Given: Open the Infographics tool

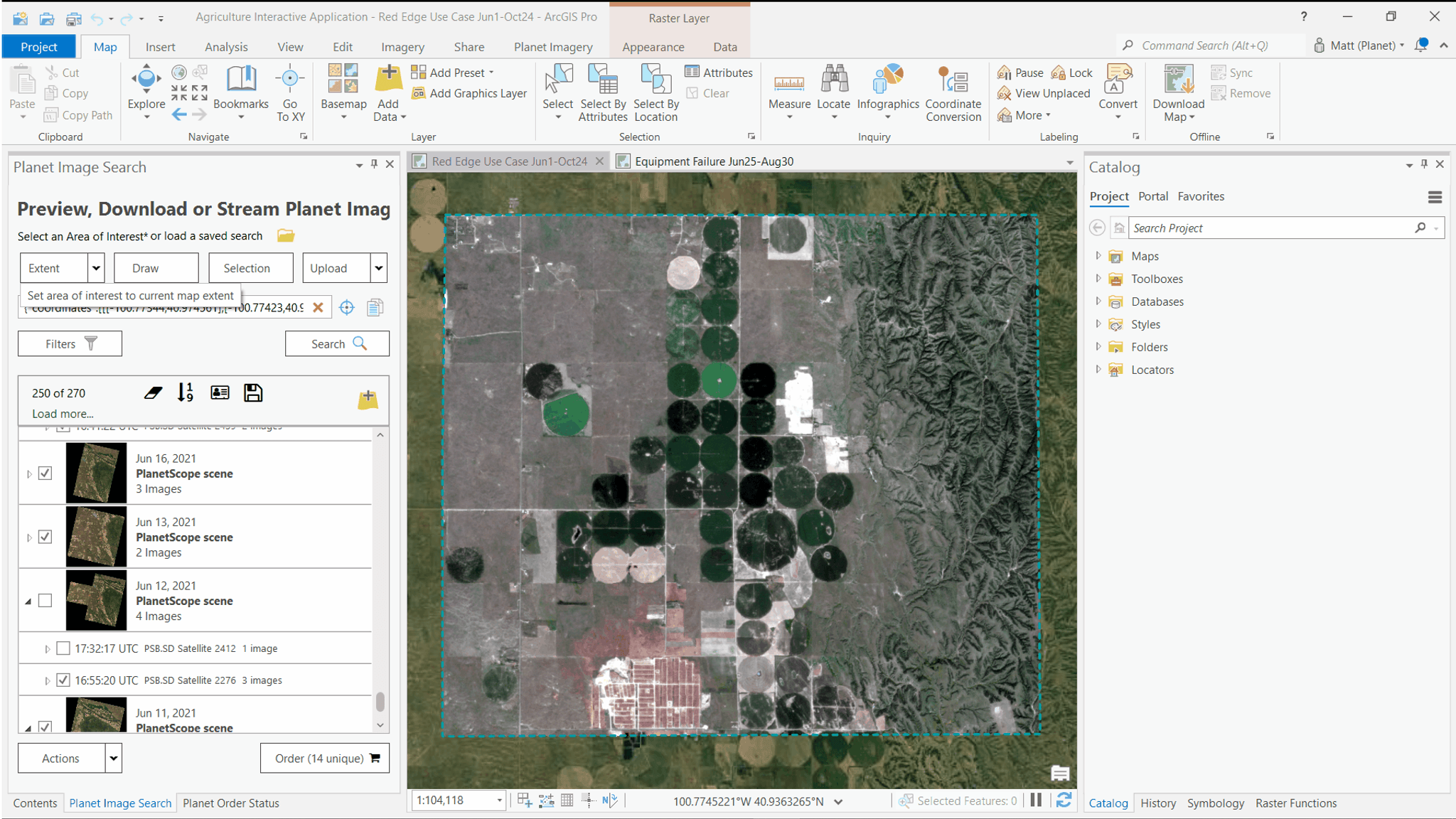Looking at the screenshot, I should click(x=888, y=88).
